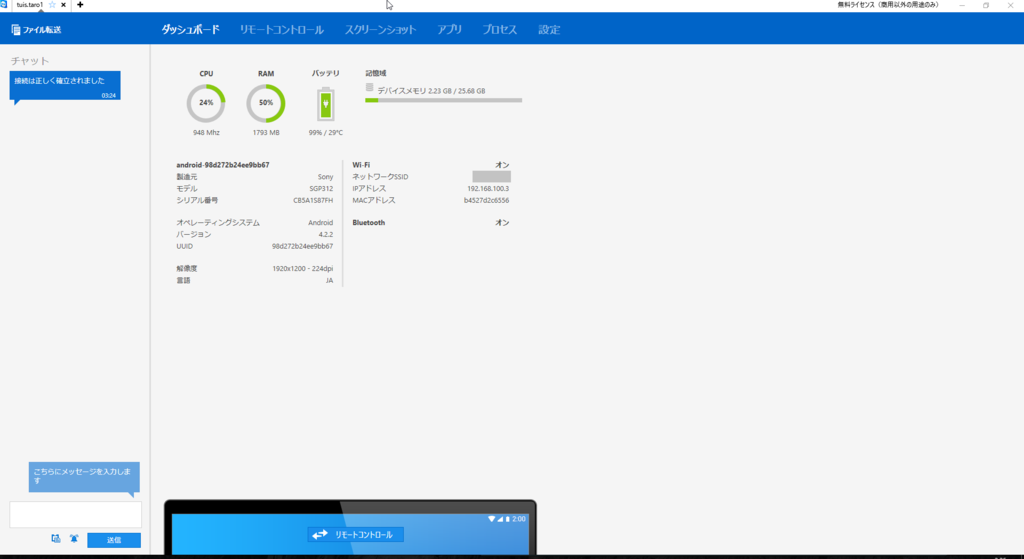The width and height of the screenshot is (1024, 559).
Task: Click the resolution value 1920x1200 - 224dpi
Action: (x=302, y=268)
